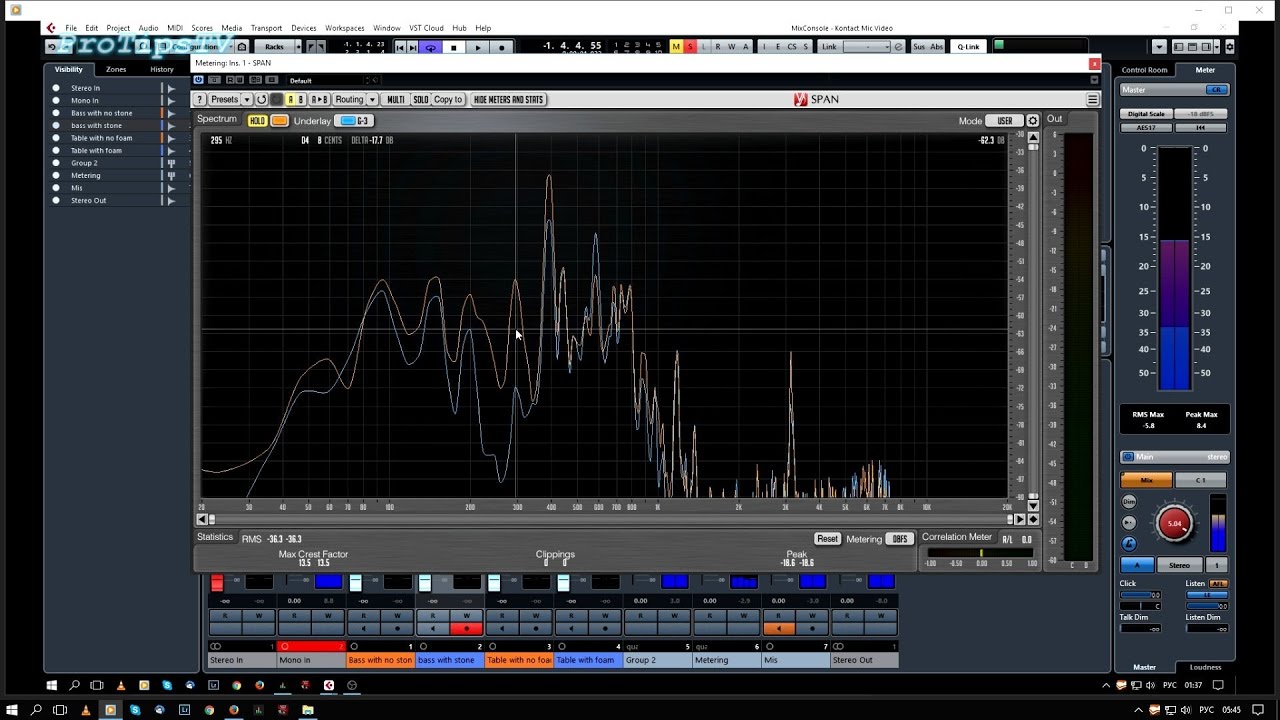
Task: Click the DBFS metering selector
Action: [900, 539]
